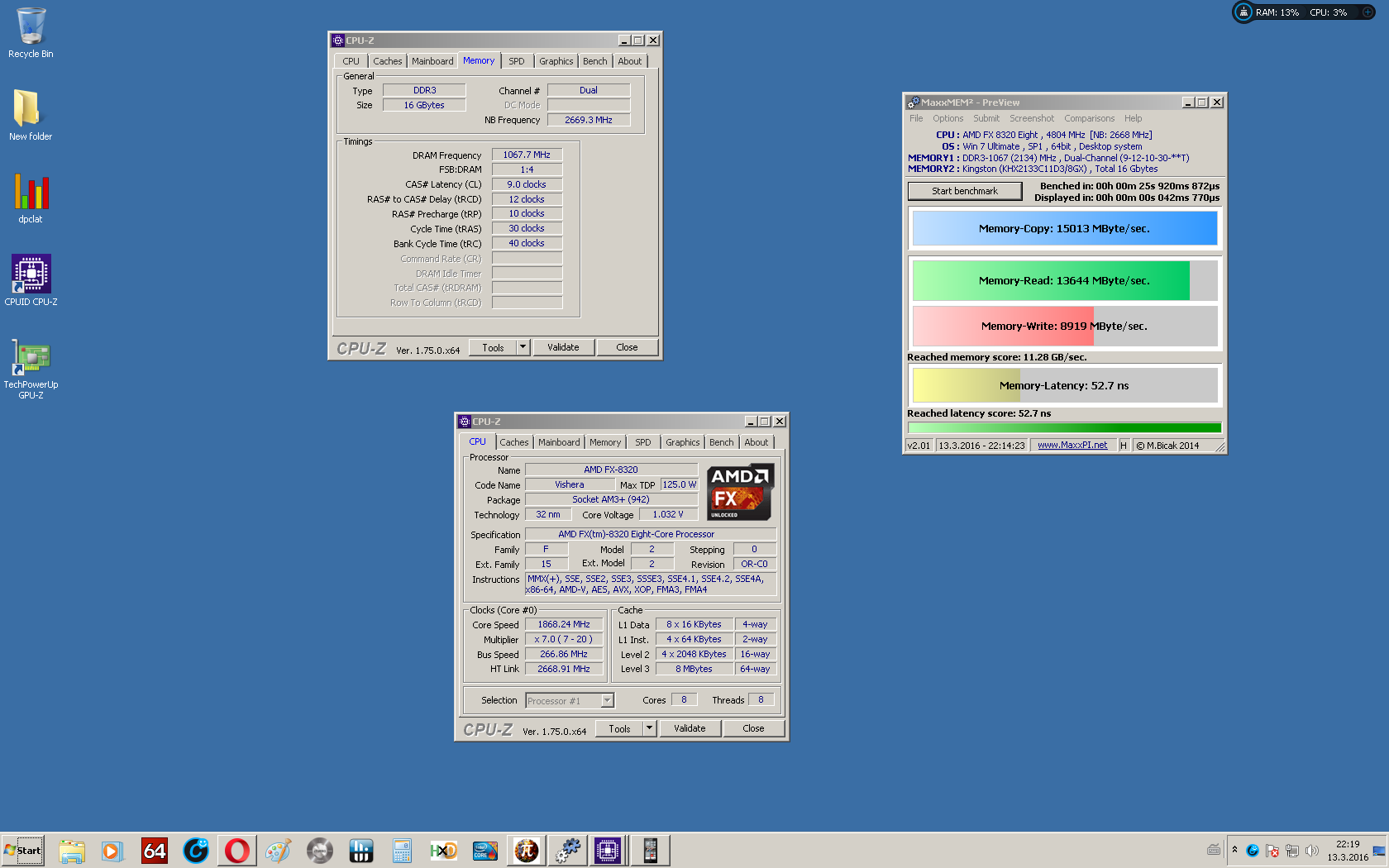Open Windows Media Player taskbar icon
The image size is (1389, 868).
(x=112, y=851)
